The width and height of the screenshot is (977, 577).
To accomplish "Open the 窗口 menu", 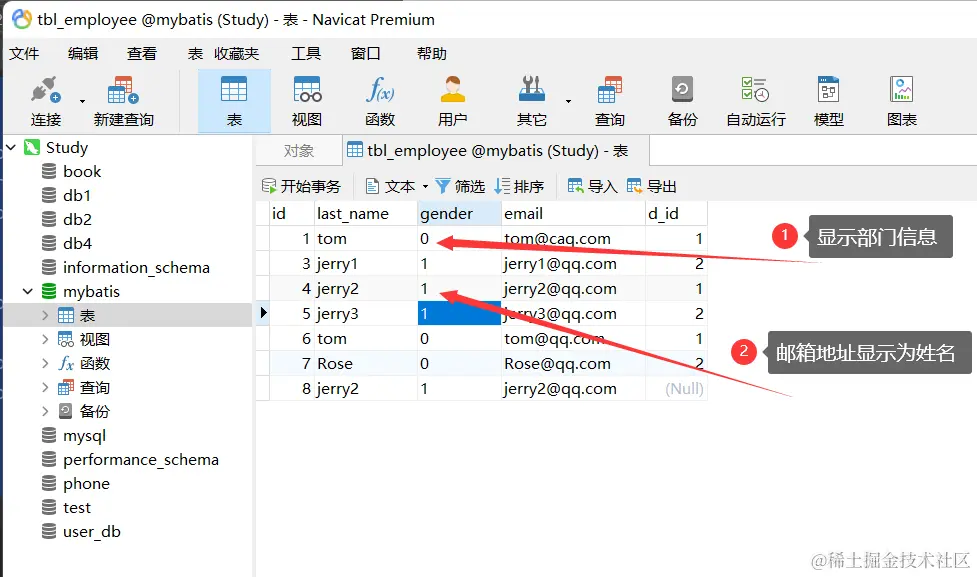I will [366, 54].
